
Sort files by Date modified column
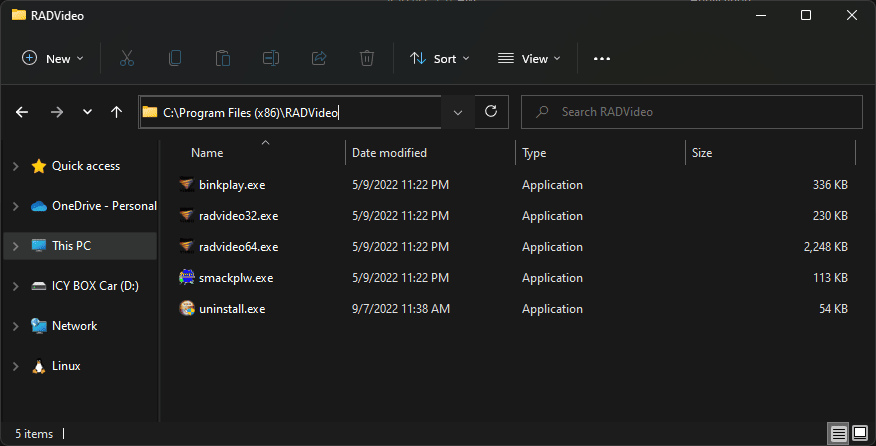[x=389, y=153]
